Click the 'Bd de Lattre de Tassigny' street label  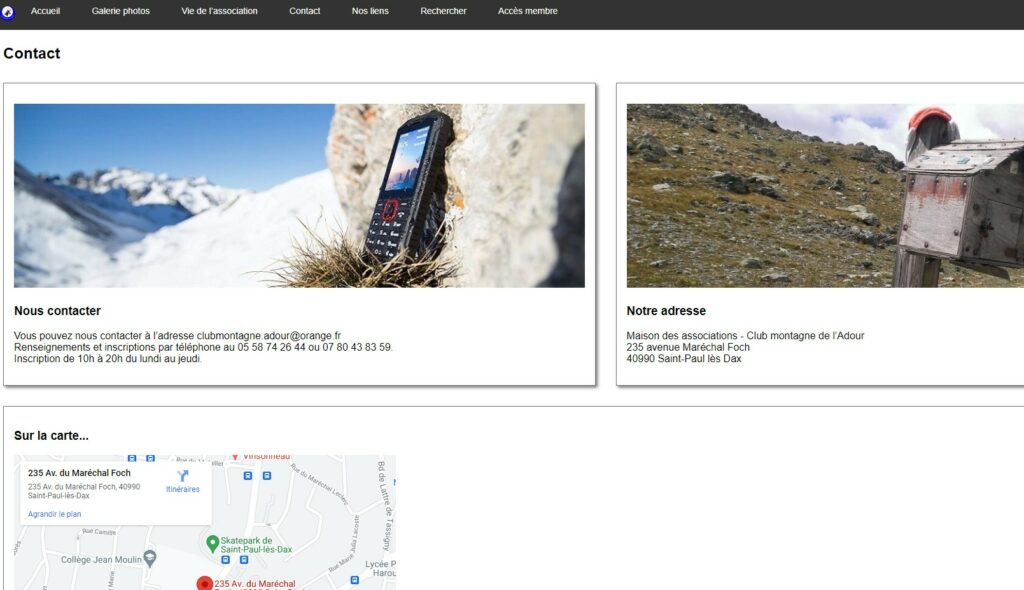coord(385,506)
